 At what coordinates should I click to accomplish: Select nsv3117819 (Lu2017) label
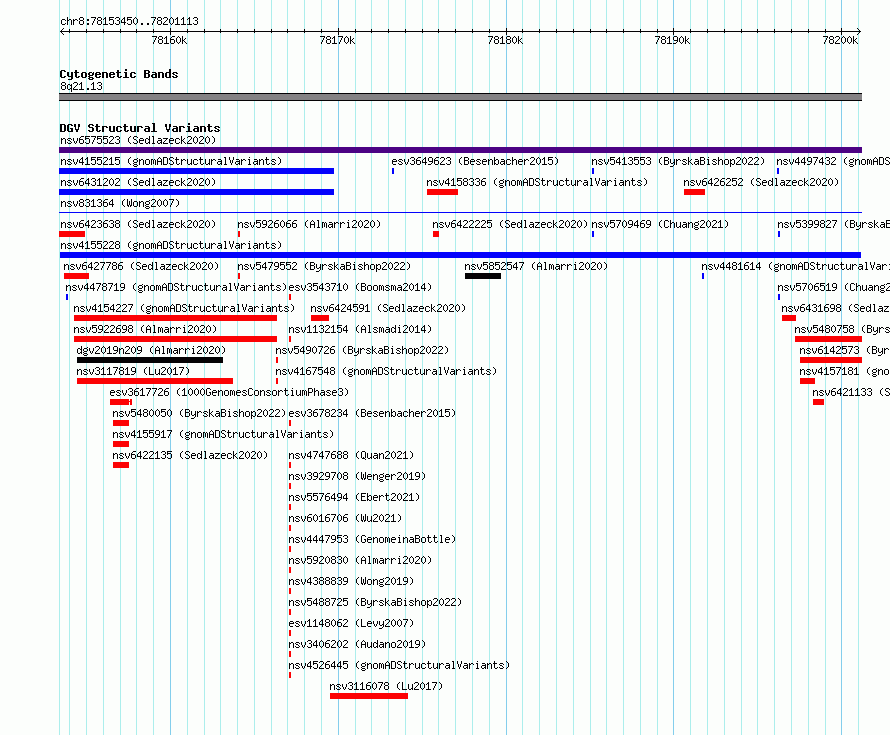click(133, 371)
